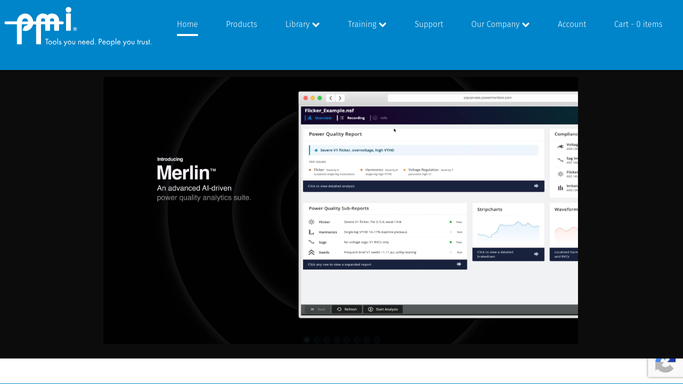Click the Flicker icon in Compliance panel
The height and width of the screenshot is (384, 683).
560,174
